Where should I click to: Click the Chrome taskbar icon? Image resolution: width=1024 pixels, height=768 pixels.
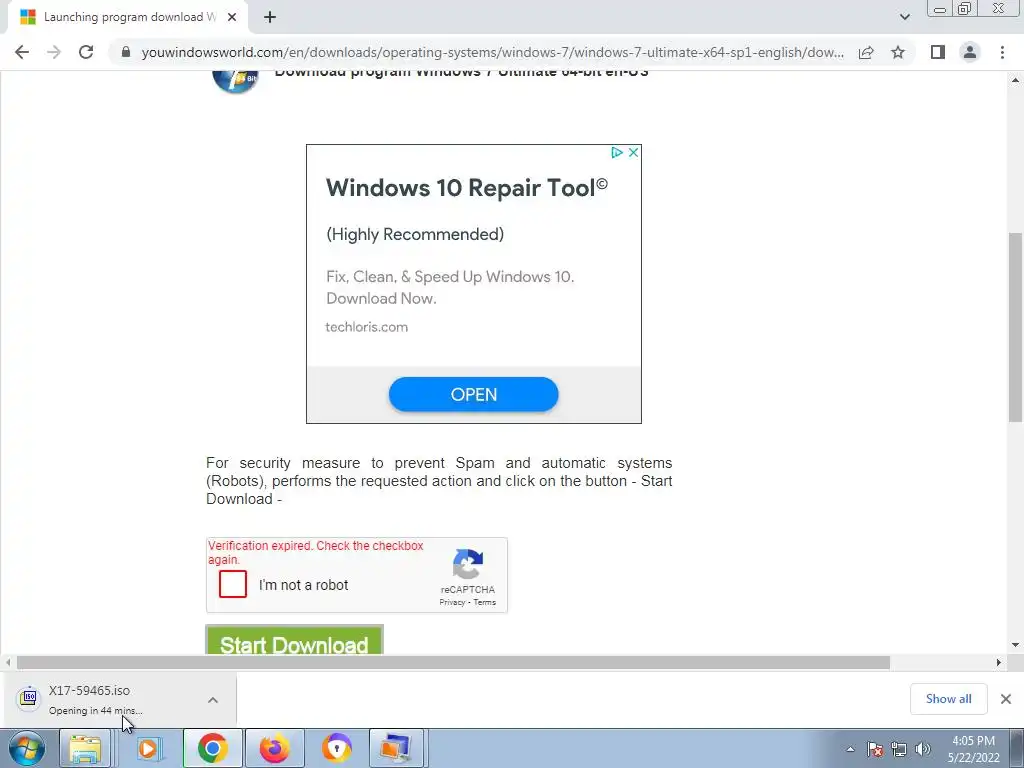point(212,748)
